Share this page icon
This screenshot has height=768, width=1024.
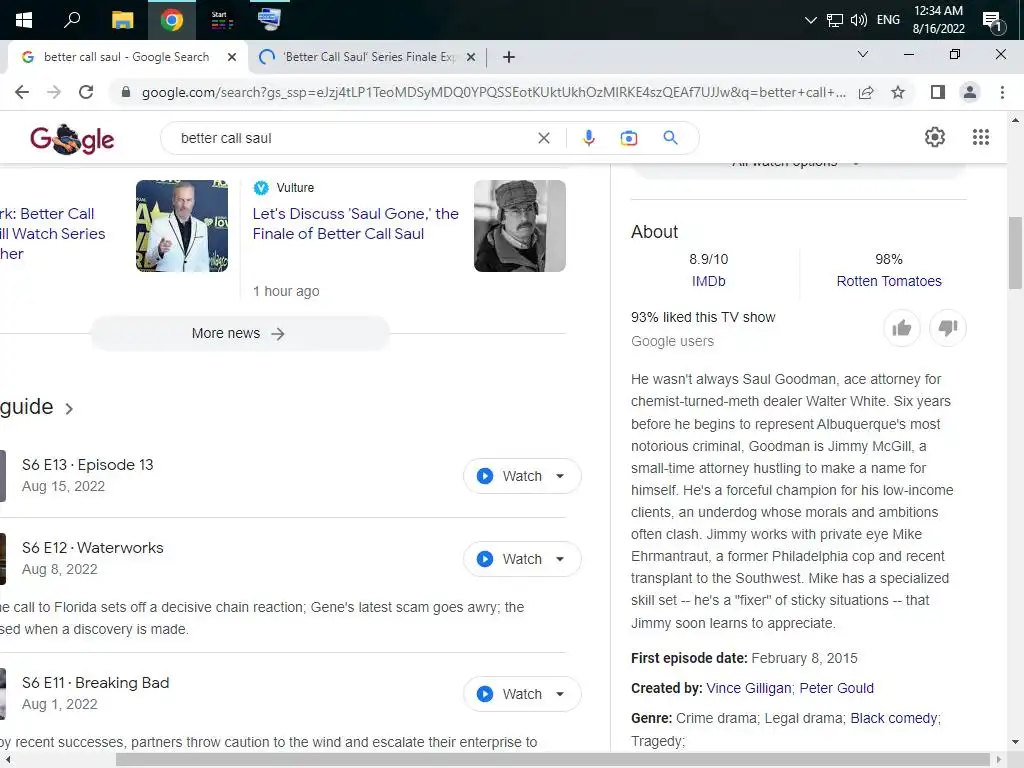(866, 93)
